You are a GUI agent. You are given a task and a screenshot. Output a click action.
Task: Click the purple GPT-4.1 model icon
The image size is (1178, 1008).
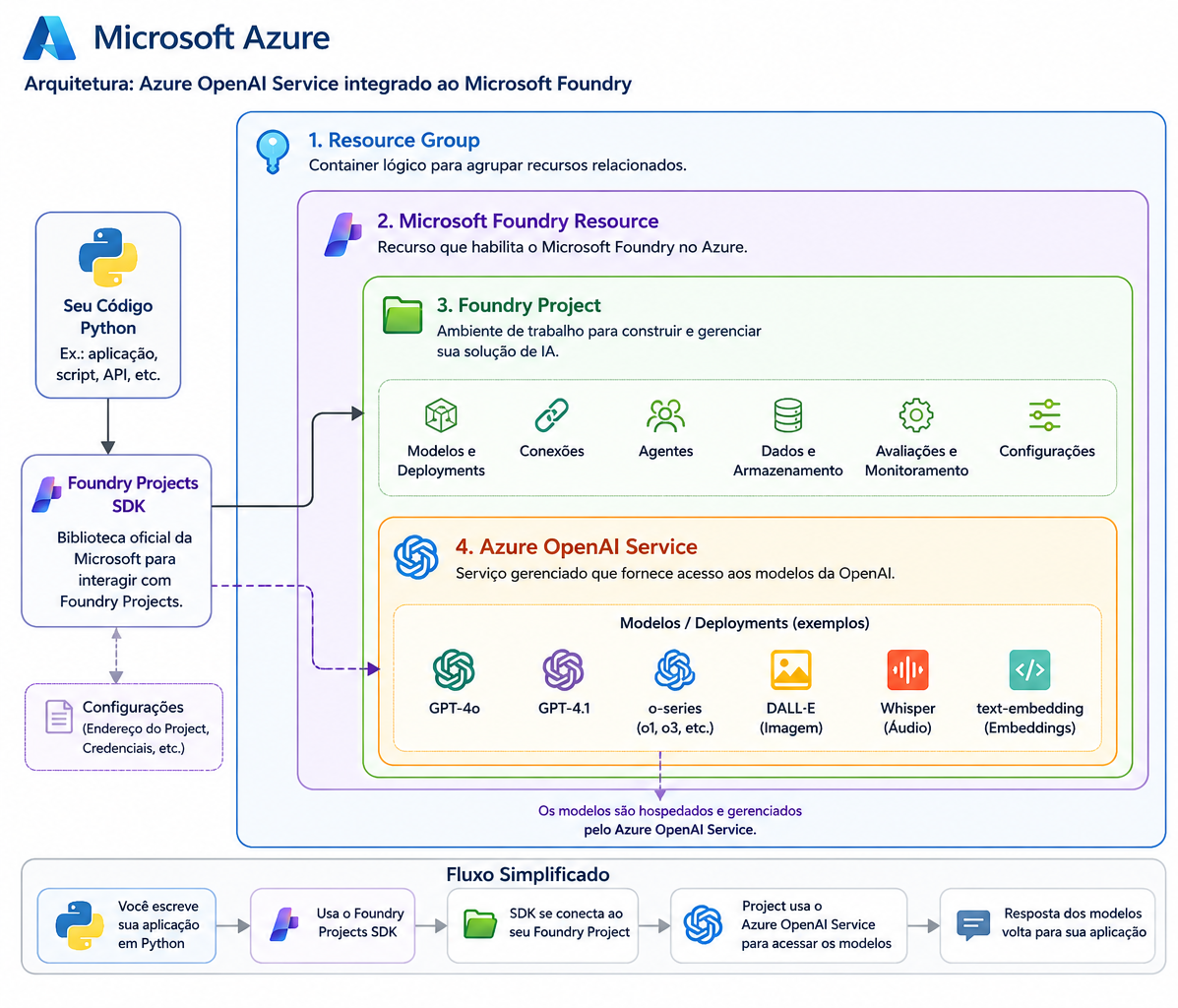point(564,669)
